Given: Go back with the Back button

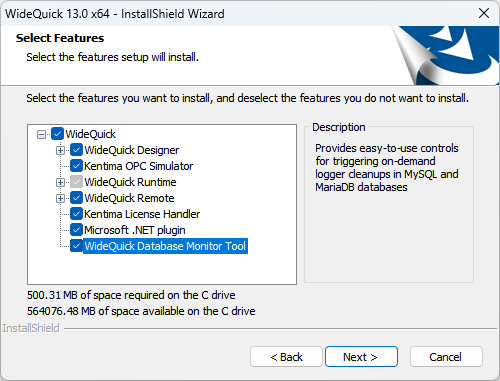Looking at the screenshot, I should click(286, 357).
